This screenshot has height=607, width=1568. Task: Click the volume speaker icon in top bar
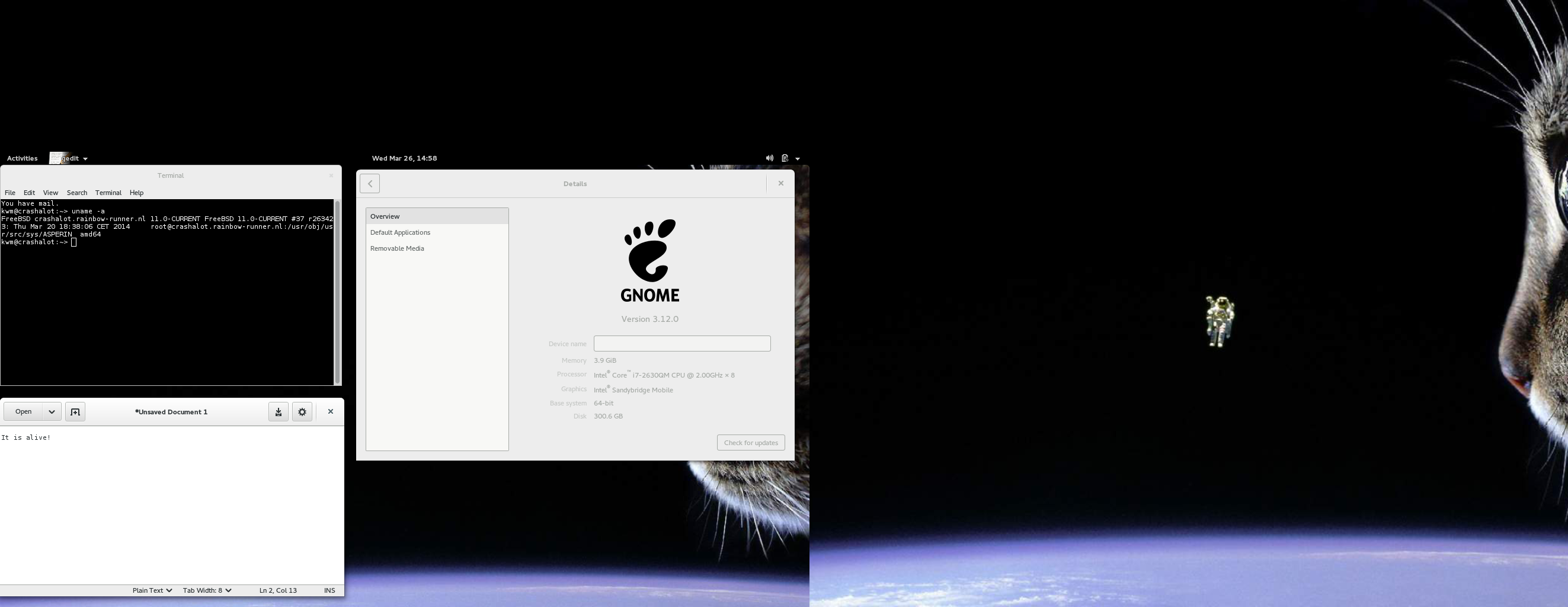(x=769, y=158)
